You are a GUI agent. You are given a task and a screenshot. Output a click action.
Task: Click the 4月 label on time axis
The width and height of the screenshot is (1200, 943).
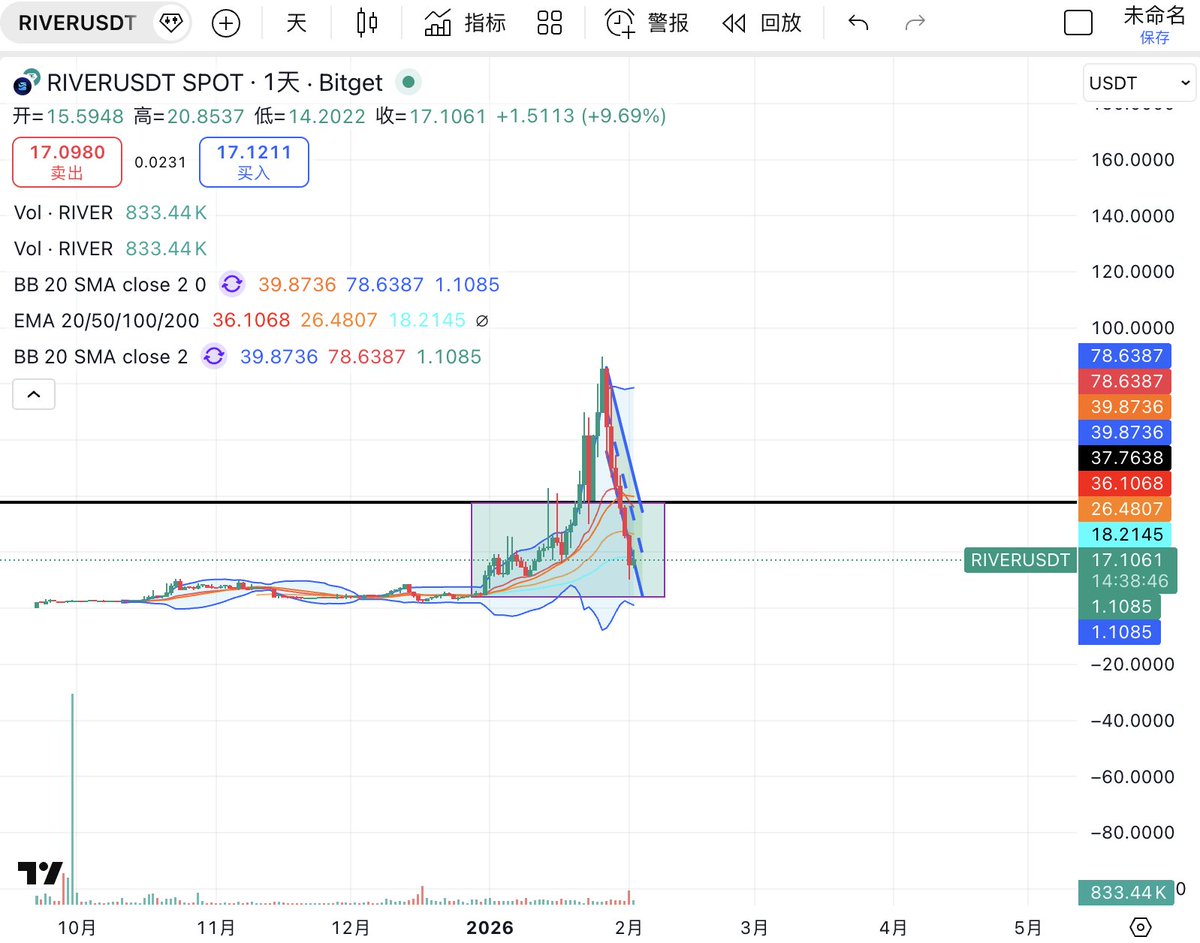[x=894, y=926]
